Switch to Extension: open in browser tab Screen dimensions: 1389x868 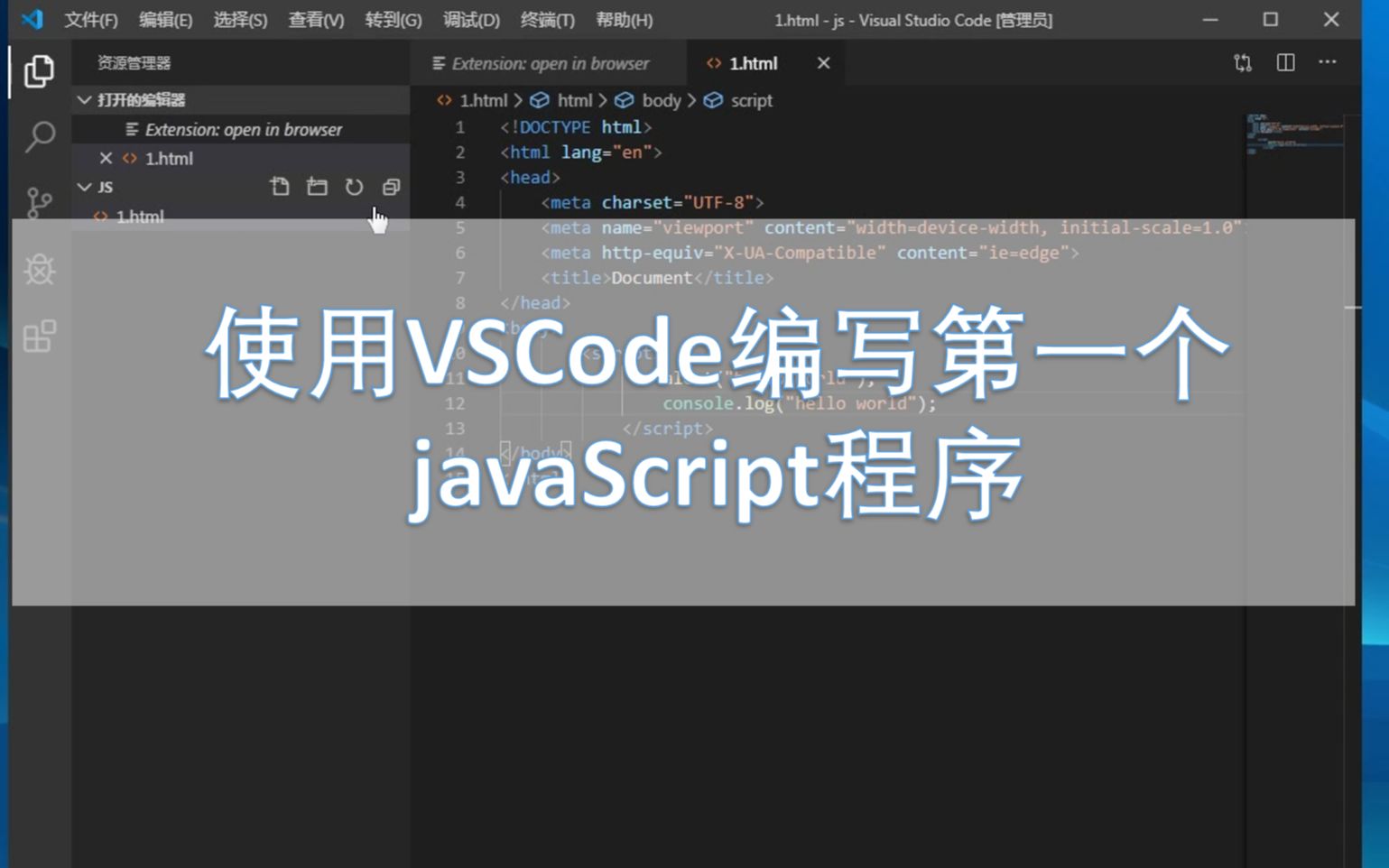click(x=549, y=63)
